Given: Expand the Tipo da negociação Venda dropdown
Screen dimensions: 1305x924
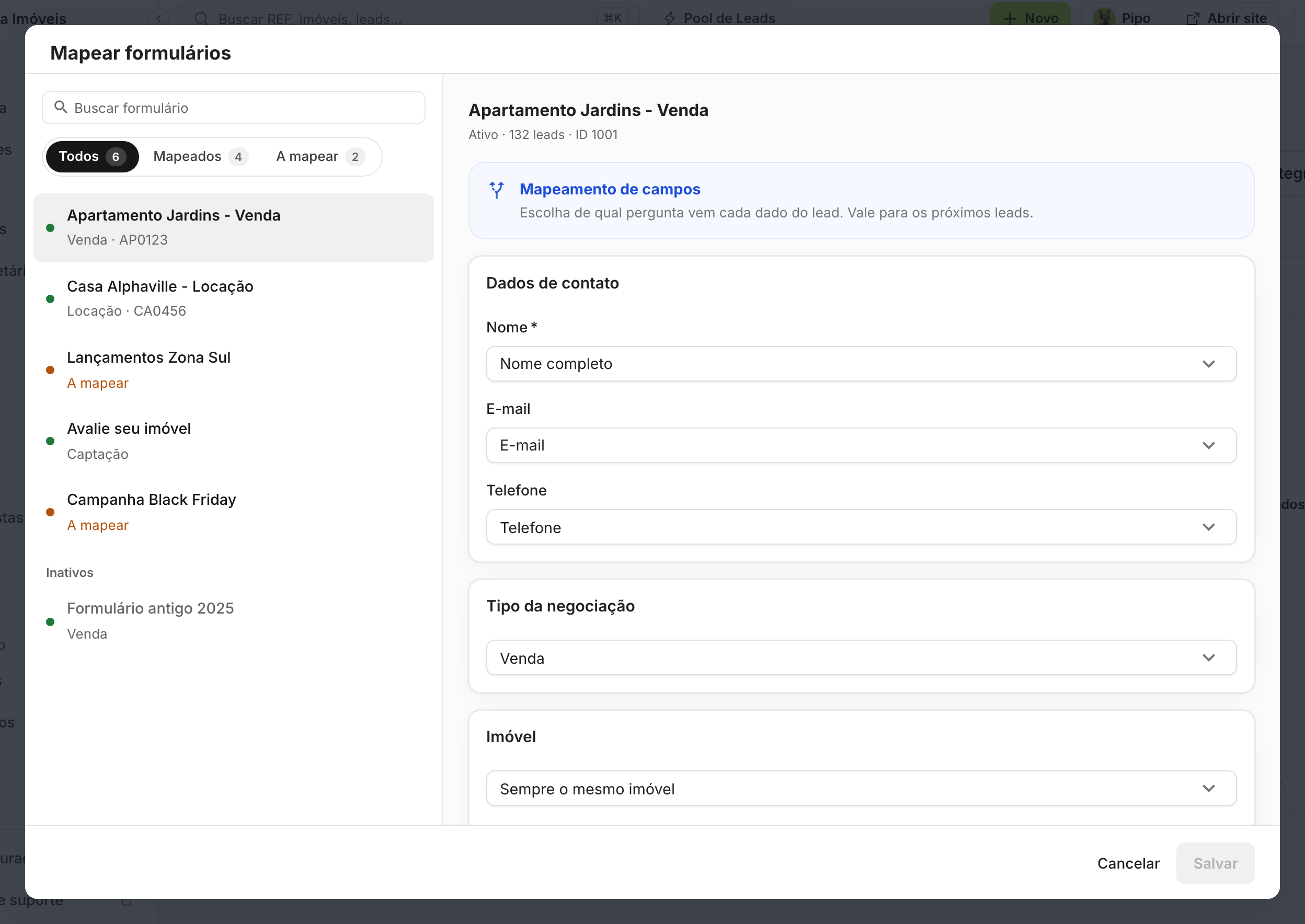Looking at the screenshot, I should [861, 658].
